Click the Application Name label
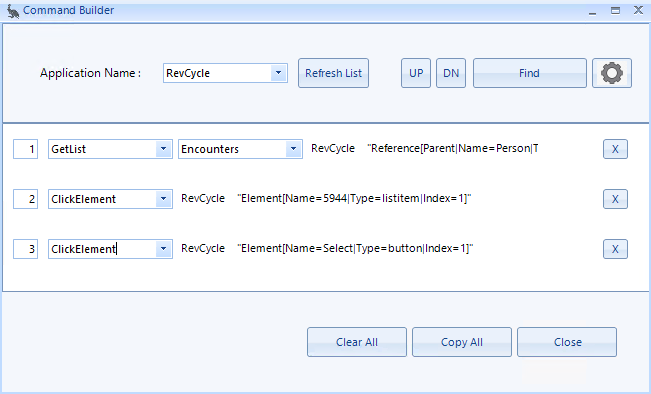The image size is (651, 394). pos(91,73)
